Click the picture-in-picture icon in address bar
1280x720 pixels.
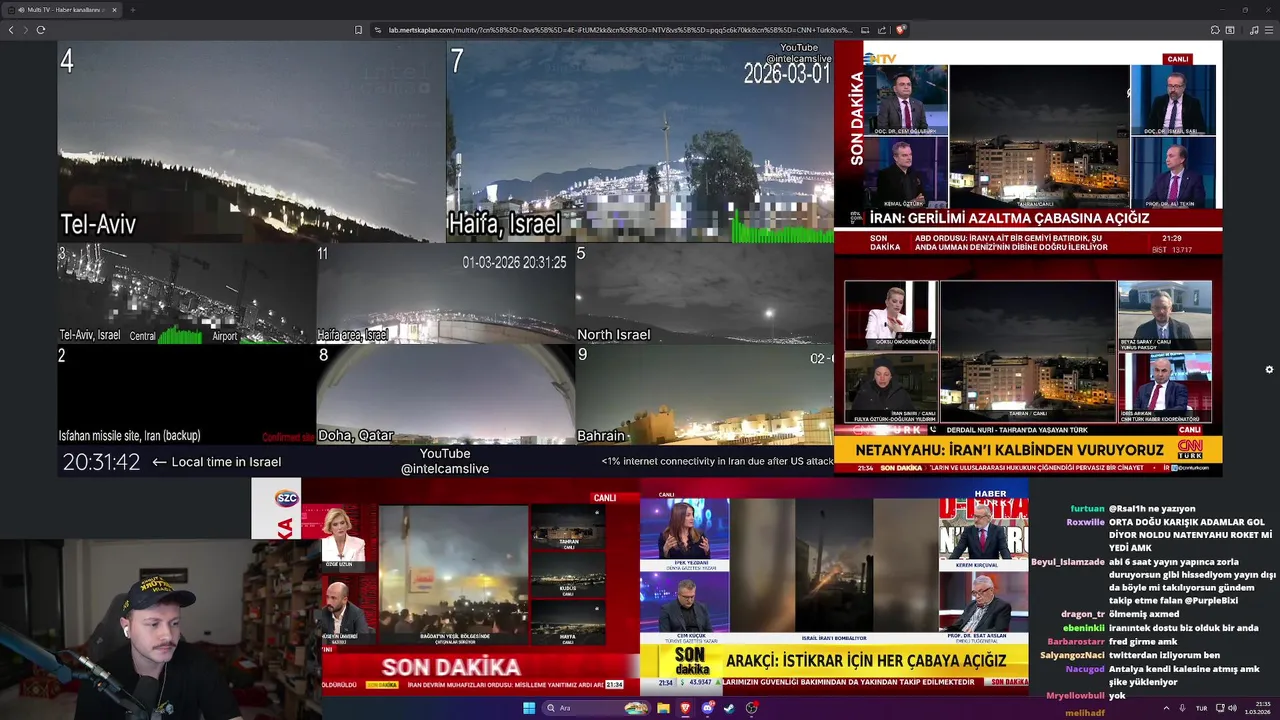point(865,30)
